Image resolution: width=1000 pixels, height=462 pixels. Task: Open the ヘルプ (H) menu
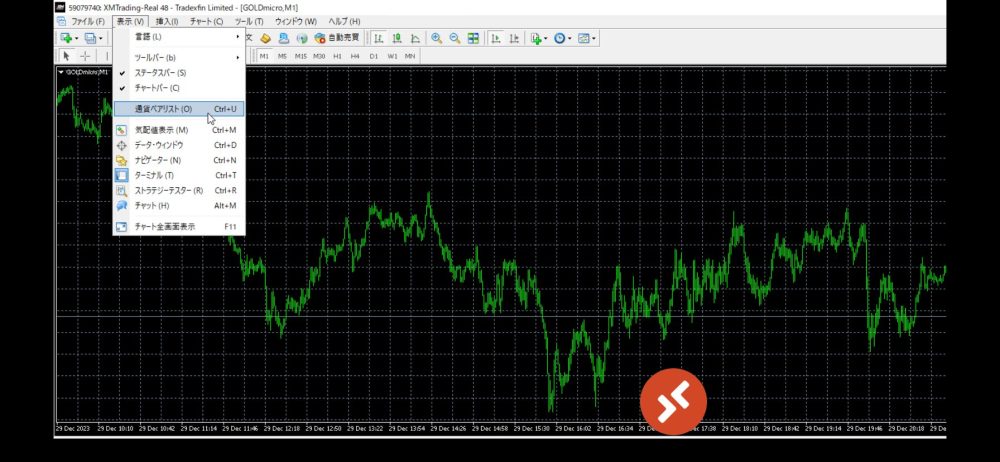344,22
